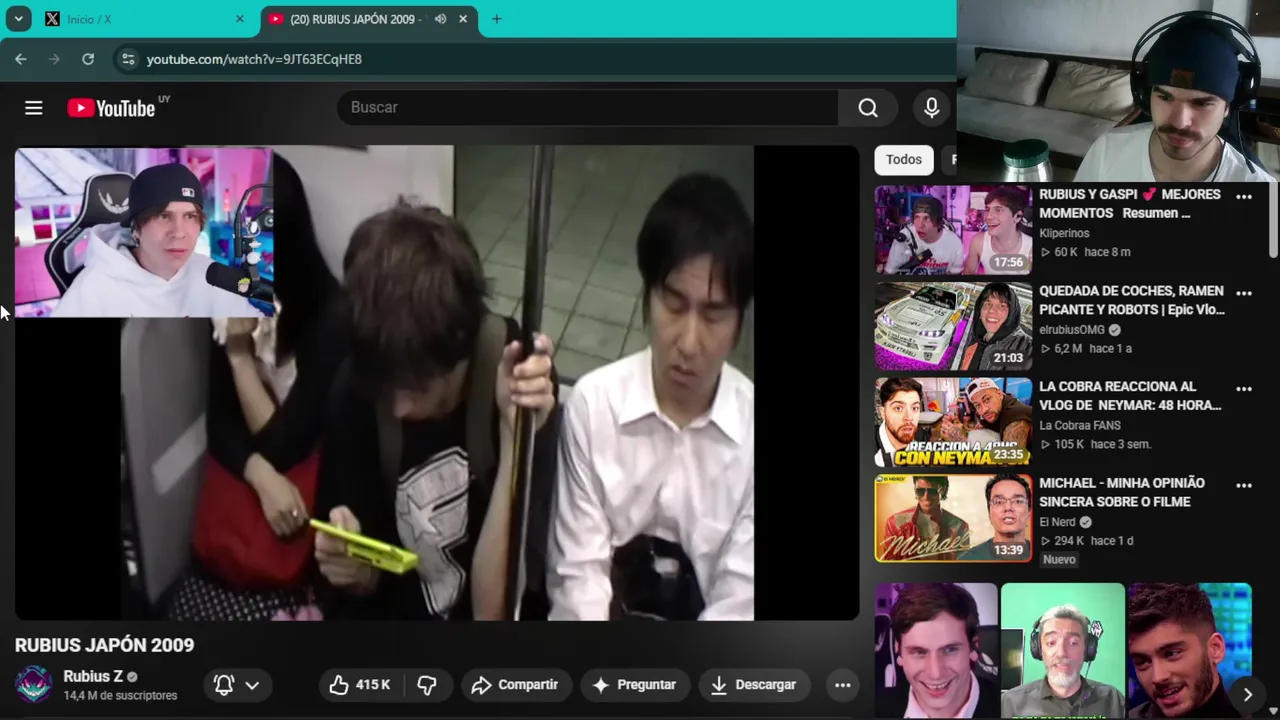Dislike the video with thumbs down
This screenshot has height=720, width=1280.
(427, 685)
